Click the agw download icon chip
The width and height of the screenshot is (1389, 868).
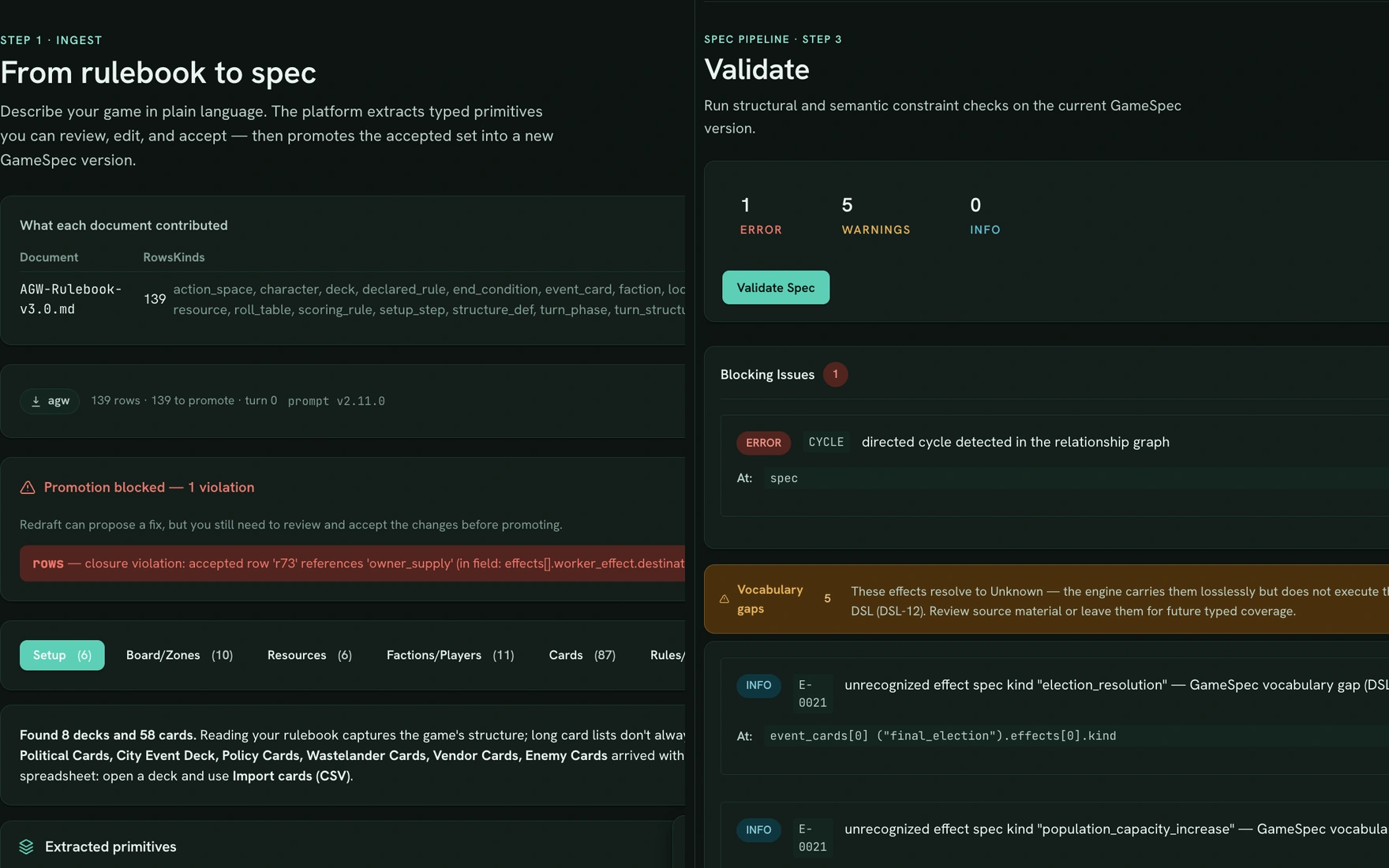click(x=50, y=401)
